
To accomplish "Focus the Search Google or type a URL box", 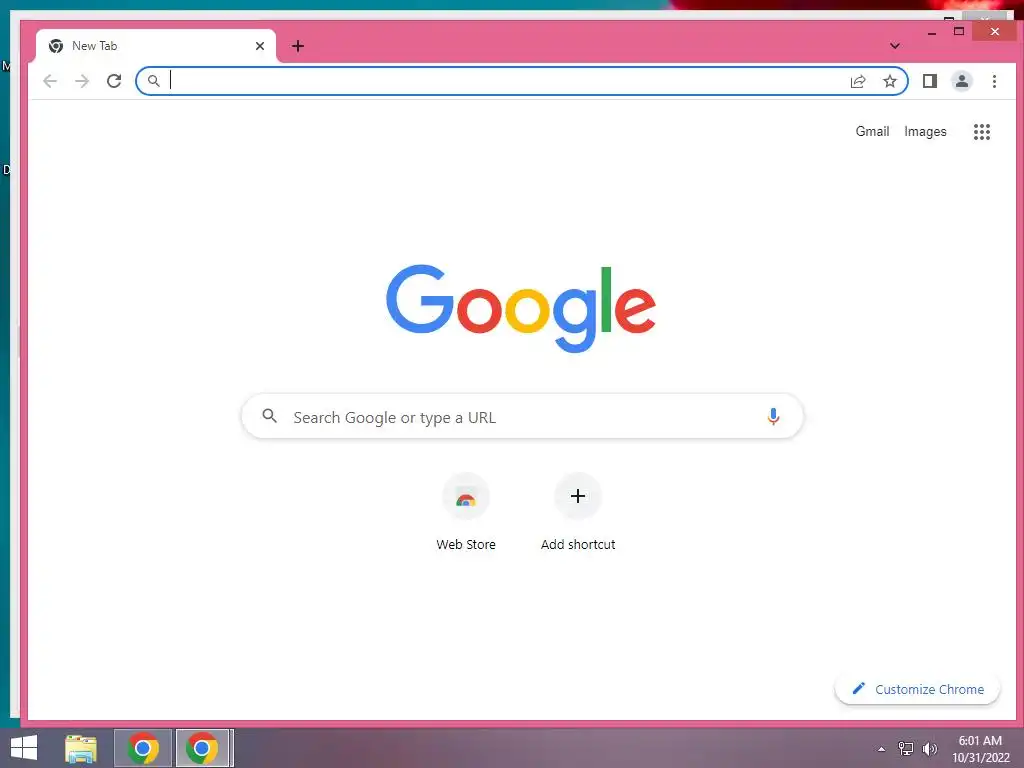I will 522,416.
